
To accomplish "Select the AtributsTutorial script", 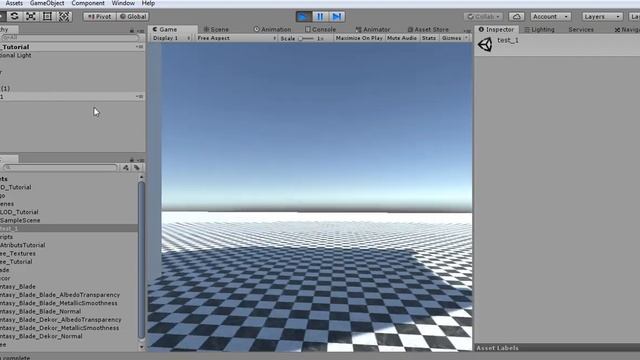I will [22, 245].
